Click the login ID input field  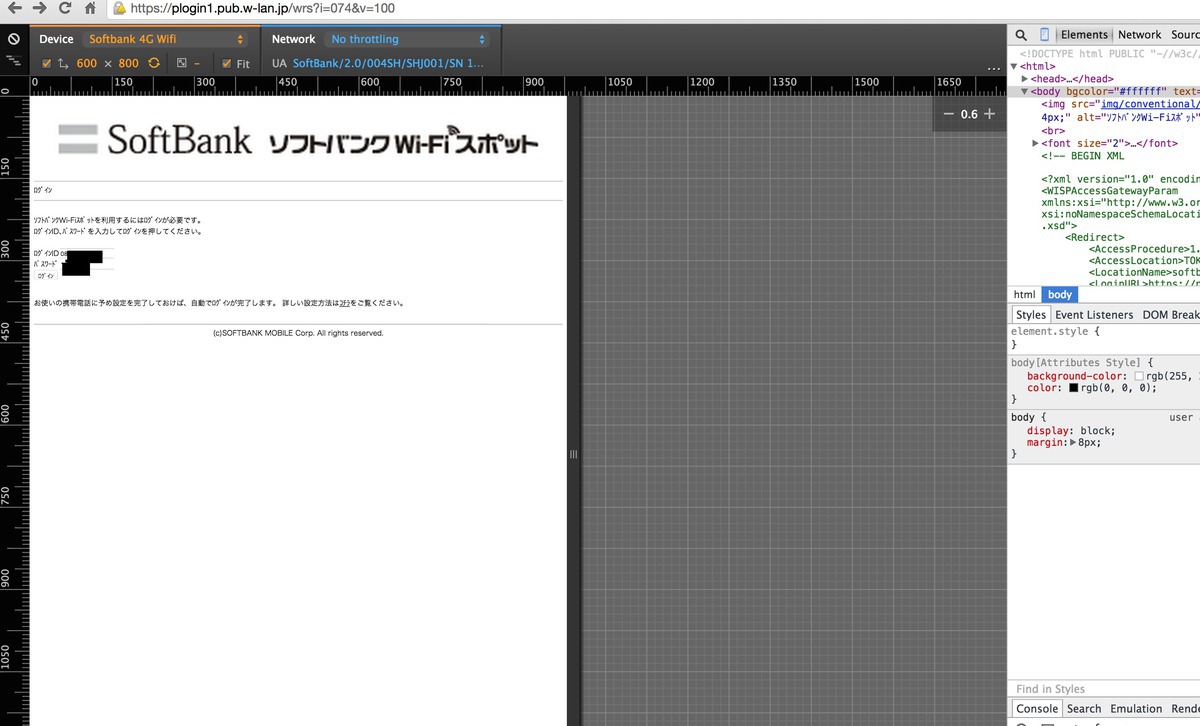87,254
